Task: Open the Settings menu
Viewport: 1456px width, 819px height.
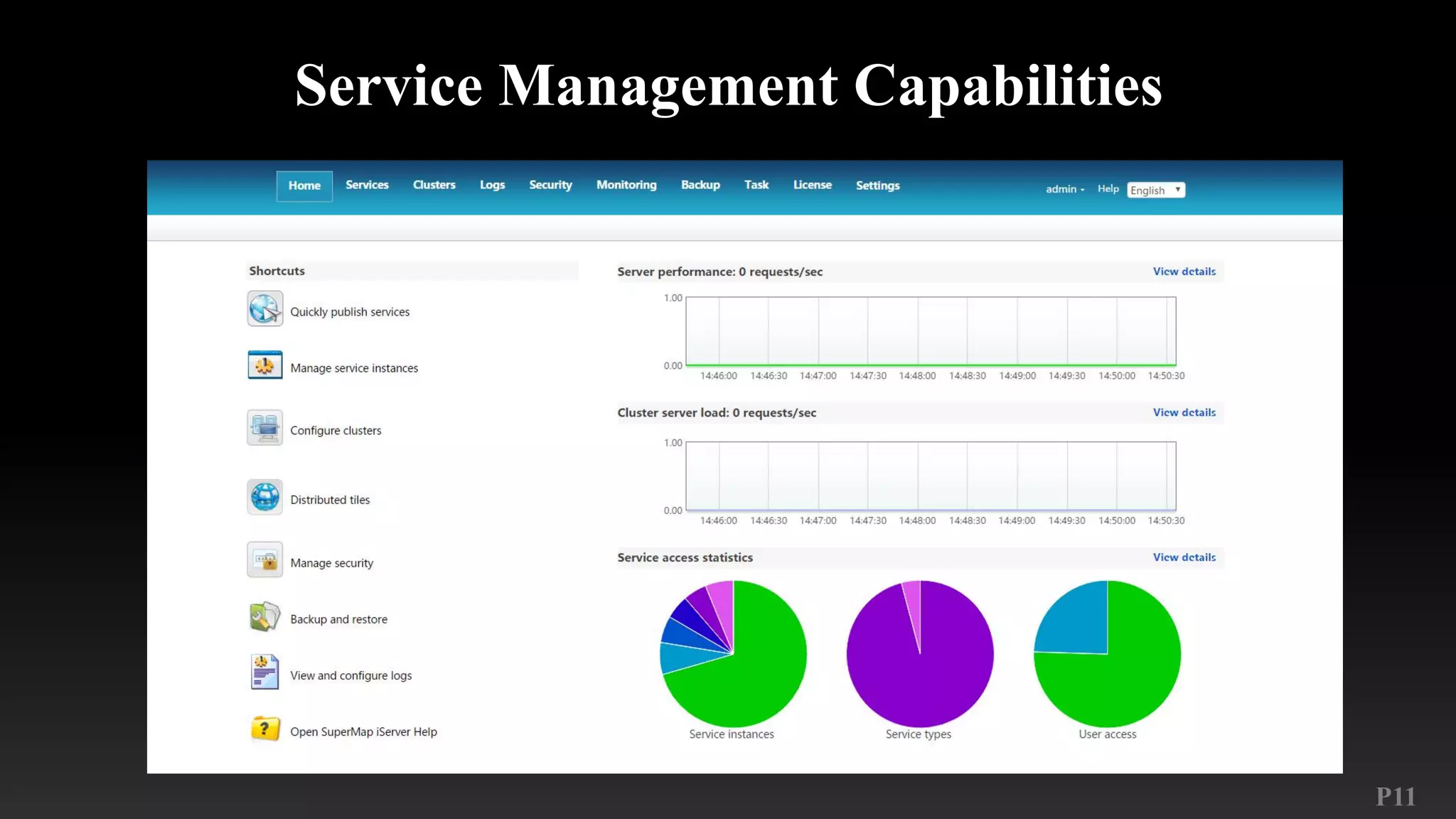Action: click(877, 186)
